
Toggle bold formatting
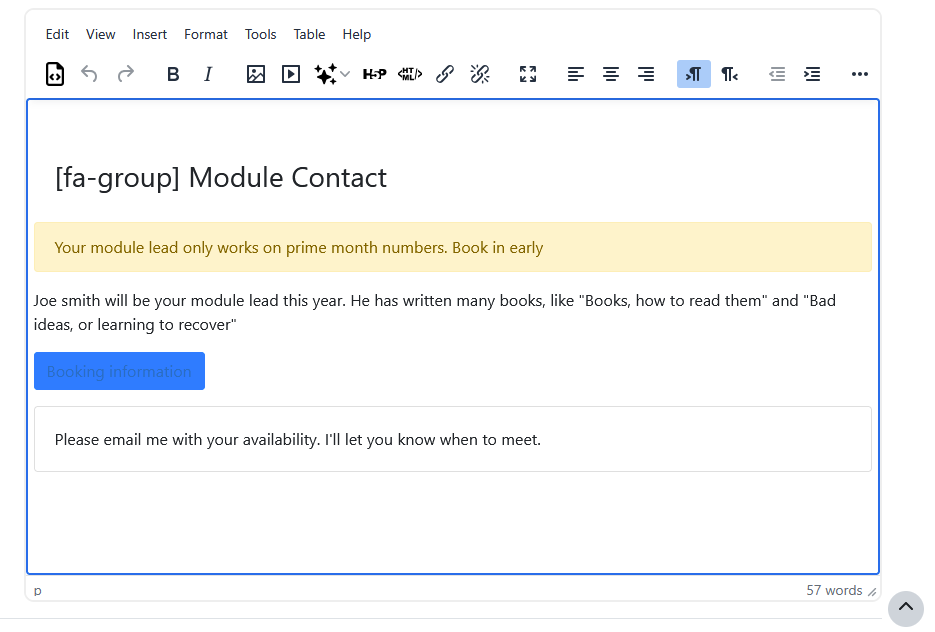click(x=173, y=74)
